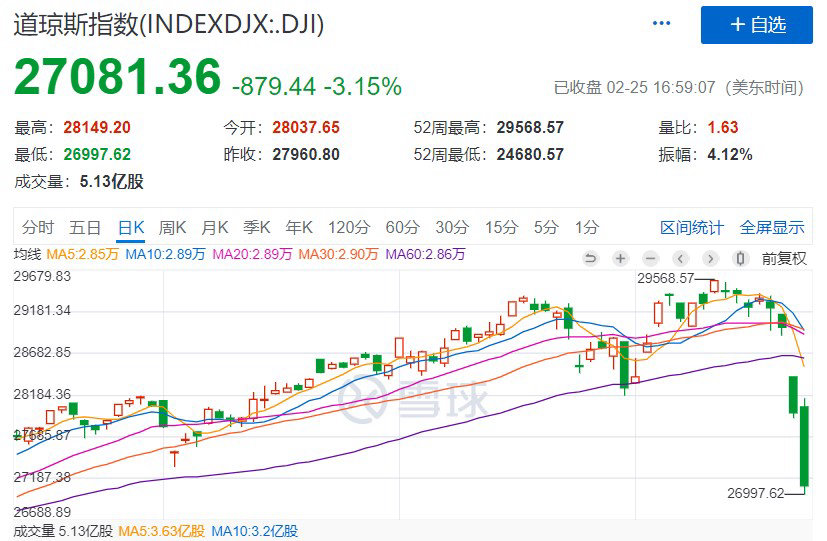
Task: Click the closing time 已收盘 02-25 16:59:07
Action: 634,88
